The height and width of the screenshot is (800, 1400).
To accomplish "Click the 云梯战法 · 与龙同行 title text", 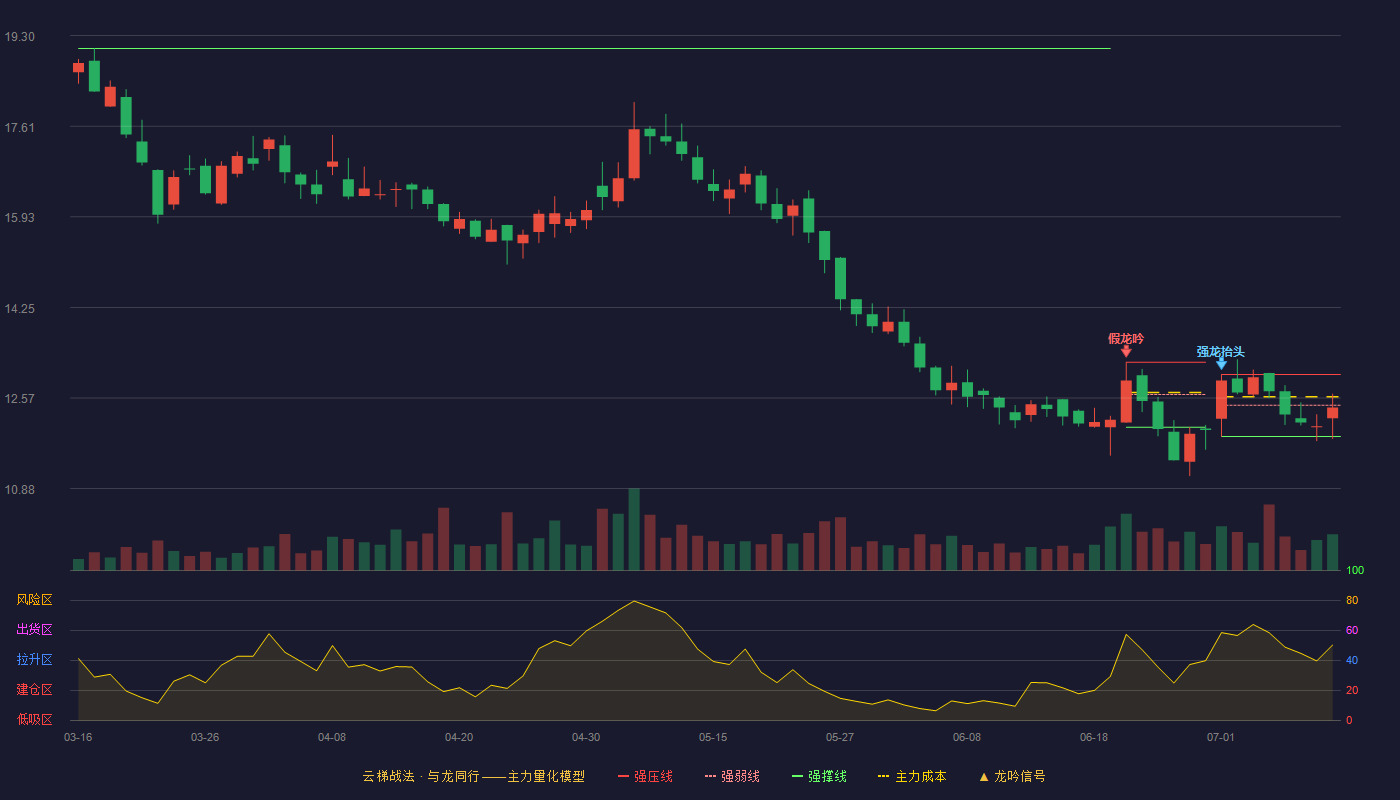I will (421, 776).
